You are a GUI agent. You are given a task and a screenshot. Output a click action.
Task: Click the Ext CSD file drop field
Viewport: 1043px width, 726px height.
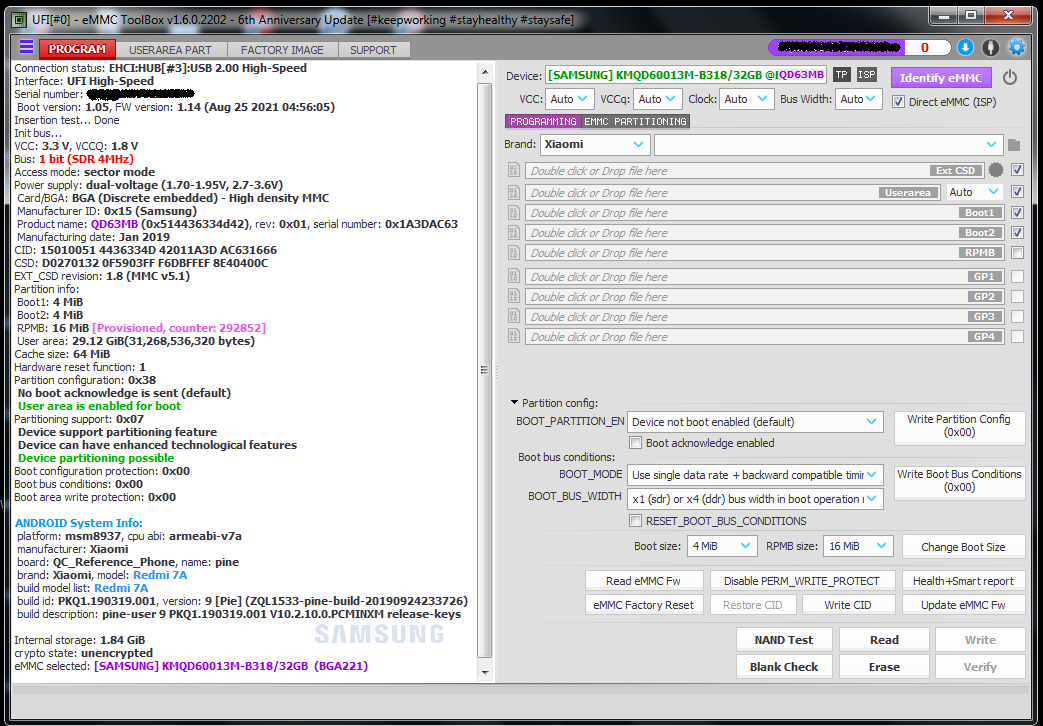click(x=755, y=170)
